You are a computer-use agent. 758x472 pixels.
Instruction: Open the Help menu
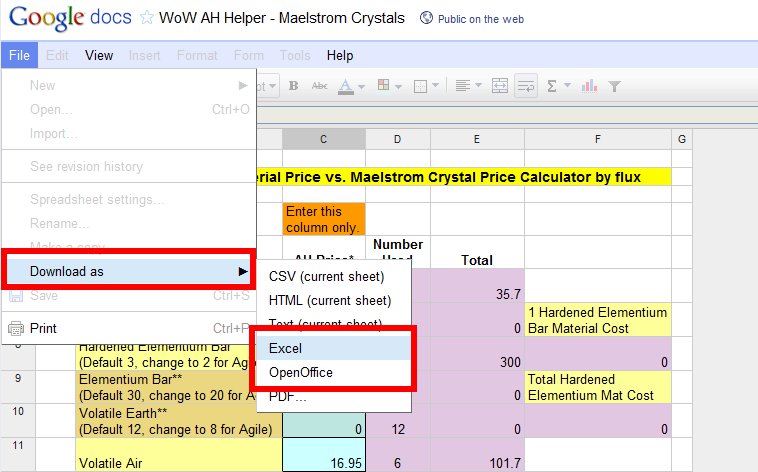click(340, 56)
